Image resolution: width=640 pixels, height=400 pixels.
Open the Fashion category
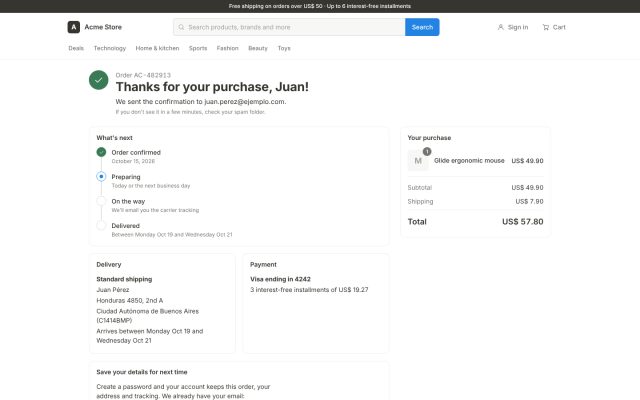(x=227, y=48)
